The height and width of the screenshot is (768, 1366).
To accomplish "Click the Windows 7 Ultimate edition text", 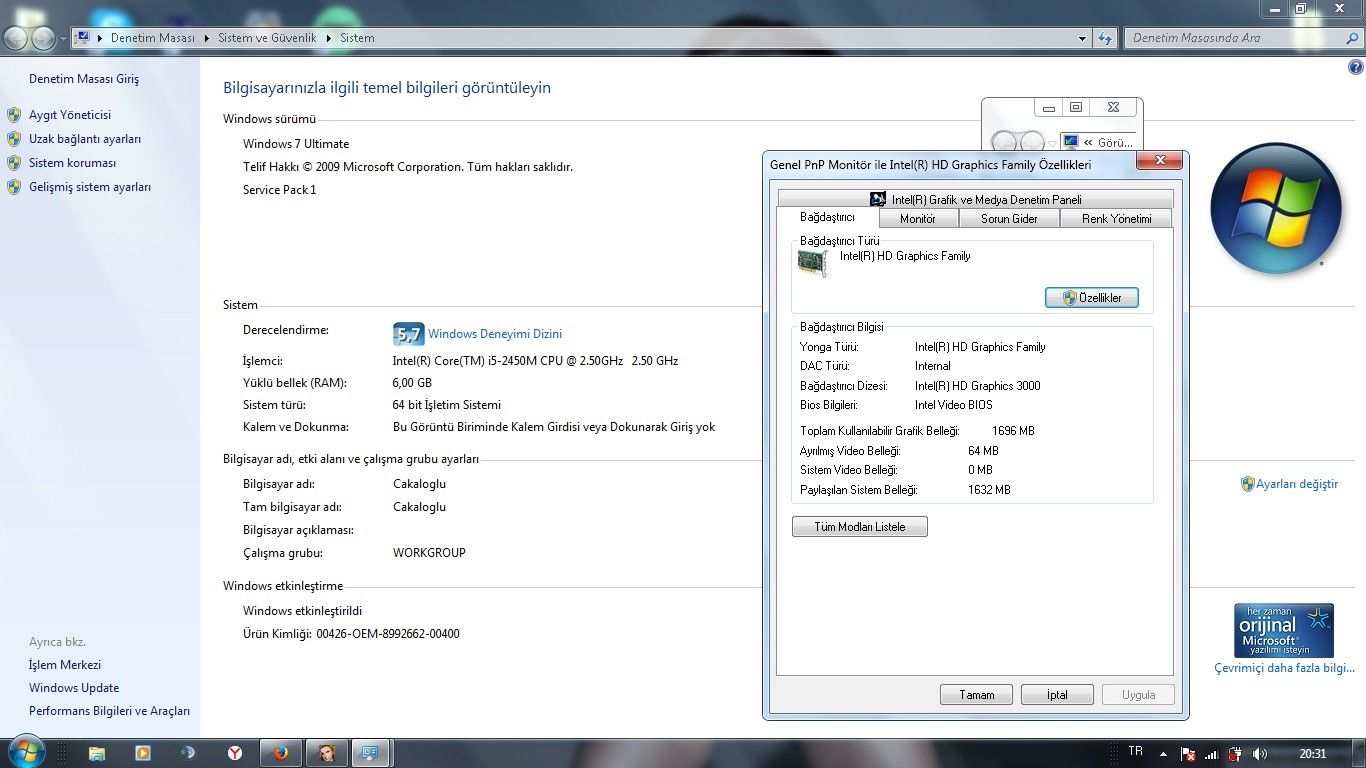I will coord(296,144).
